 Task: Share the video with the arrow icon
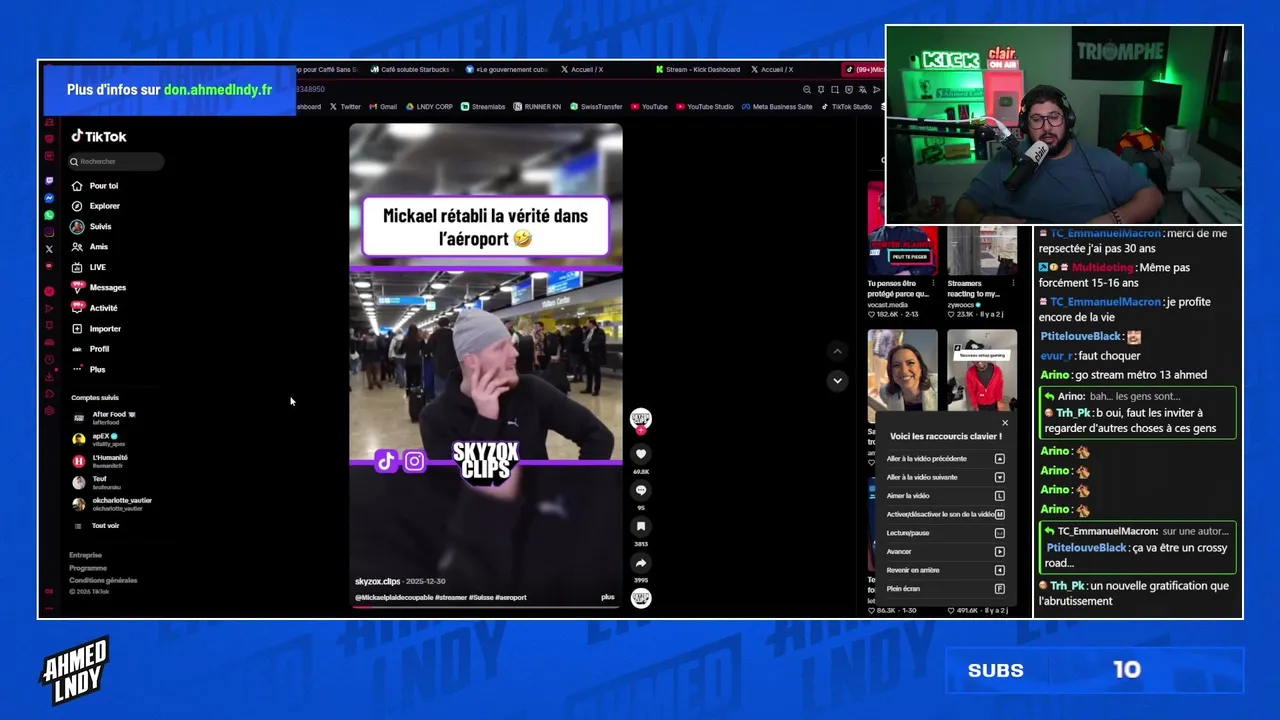pos(641,562)
